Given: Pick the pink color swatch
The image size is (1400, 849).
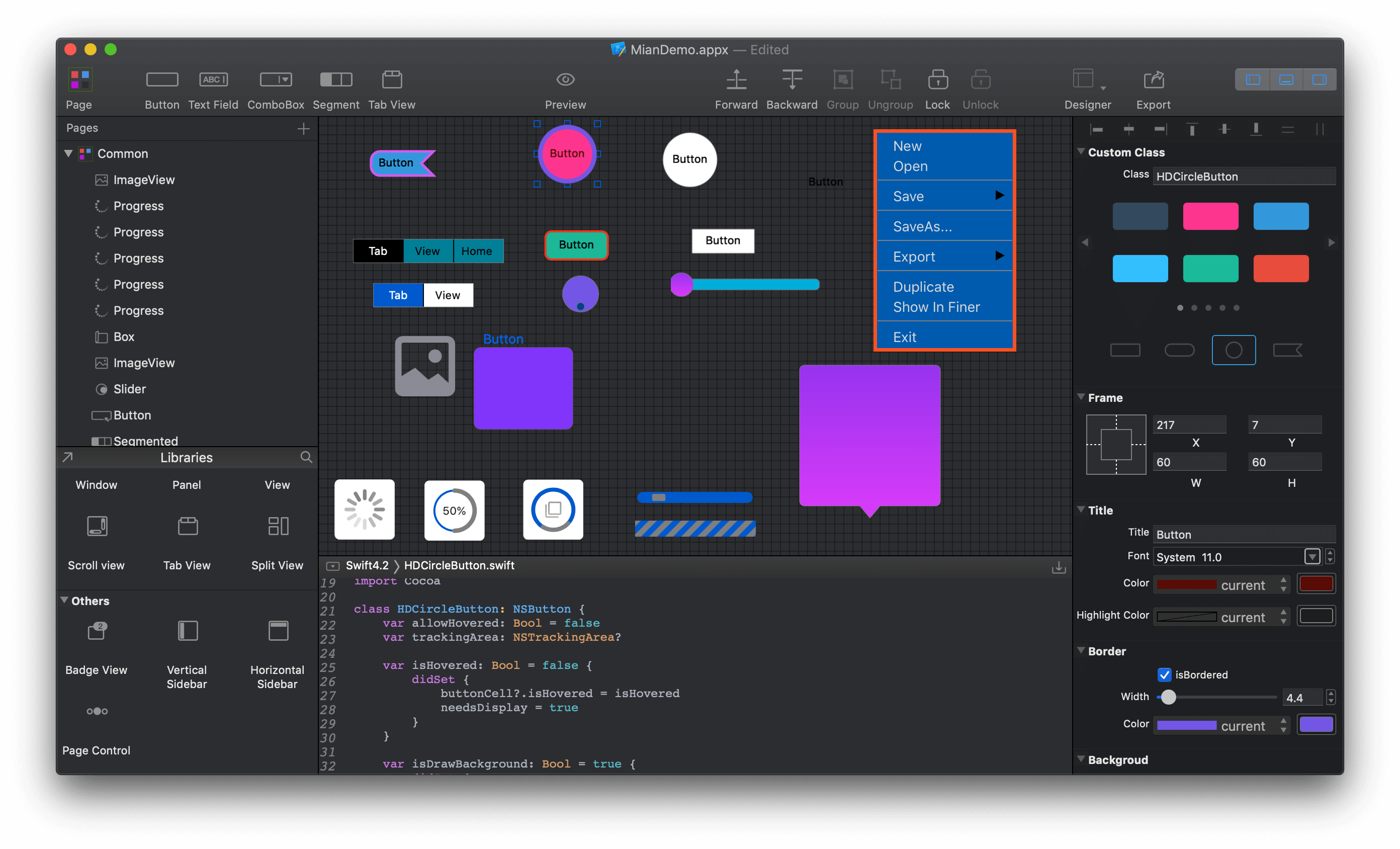Looking at the screenshot, I should pyautogui.click(x=1210, y=216).
